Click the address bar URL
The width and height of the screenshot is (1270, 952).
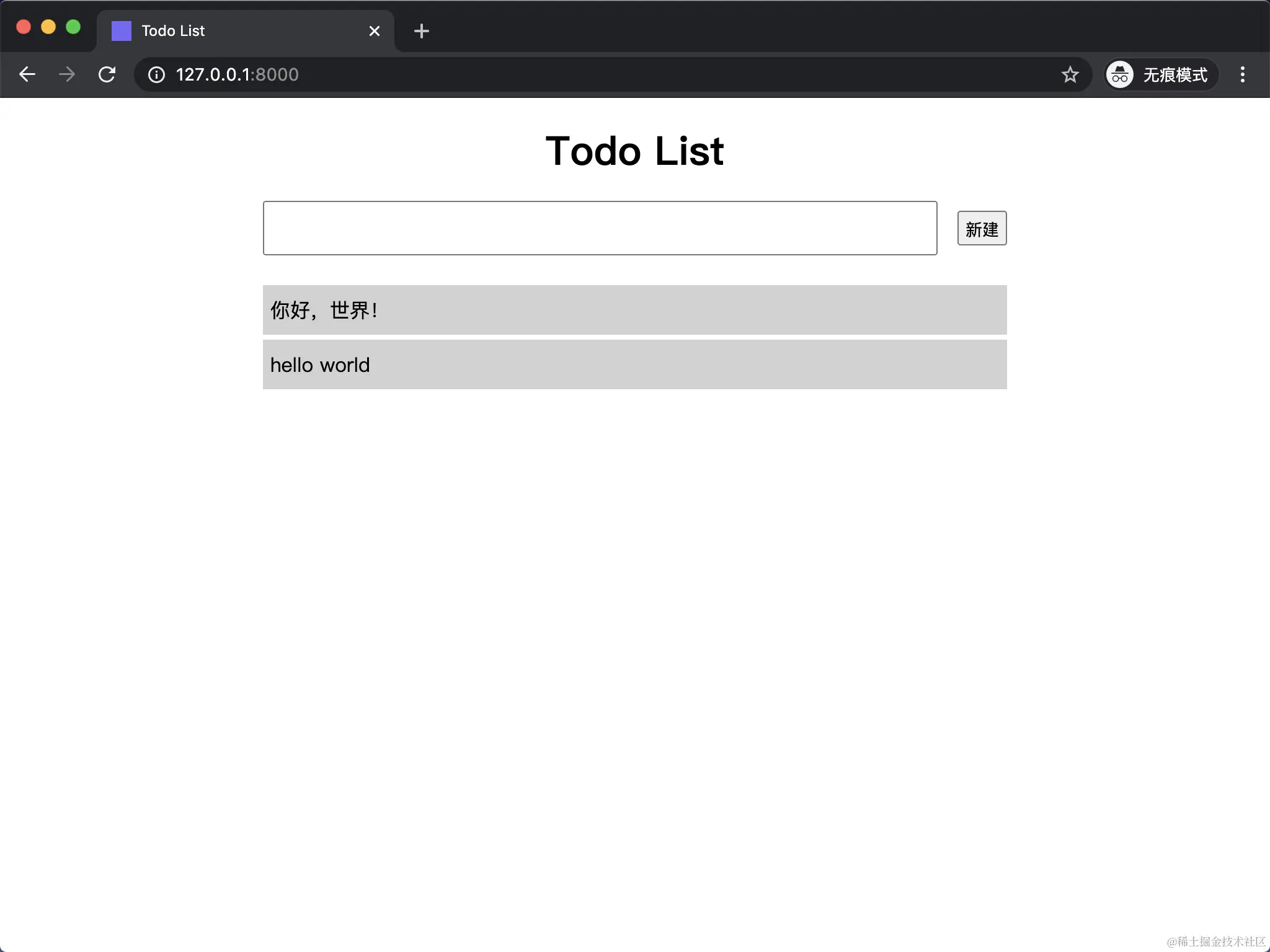coord(236,74)
